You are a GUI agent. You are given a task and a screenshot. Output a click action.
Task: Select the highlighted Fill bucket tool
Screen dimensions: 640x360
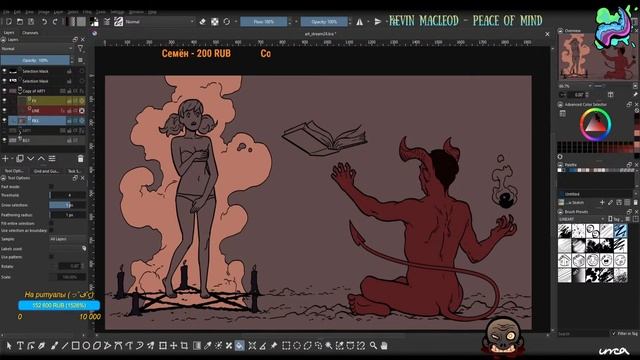pyautogui.click(x=240, y=346)
